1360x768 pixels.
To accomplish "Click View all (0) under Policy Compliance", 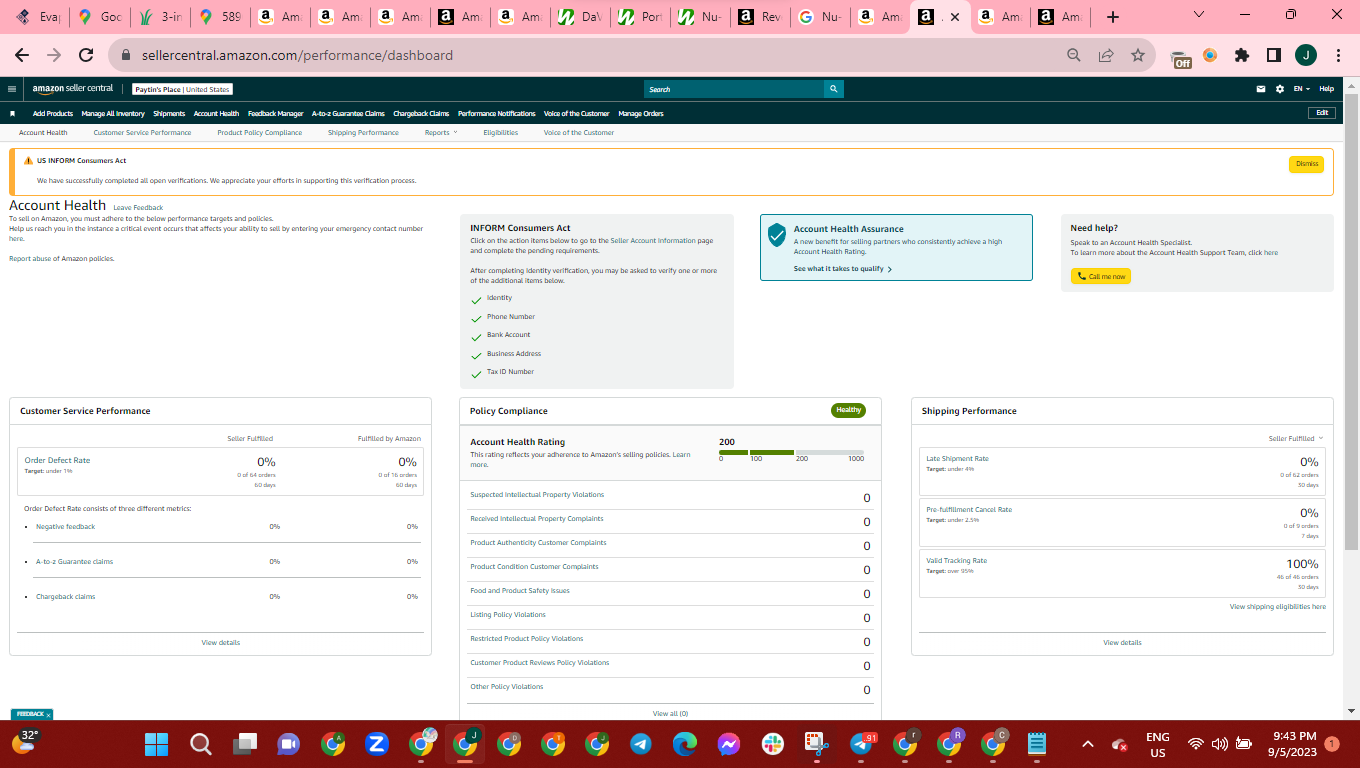I will (670, 714).
